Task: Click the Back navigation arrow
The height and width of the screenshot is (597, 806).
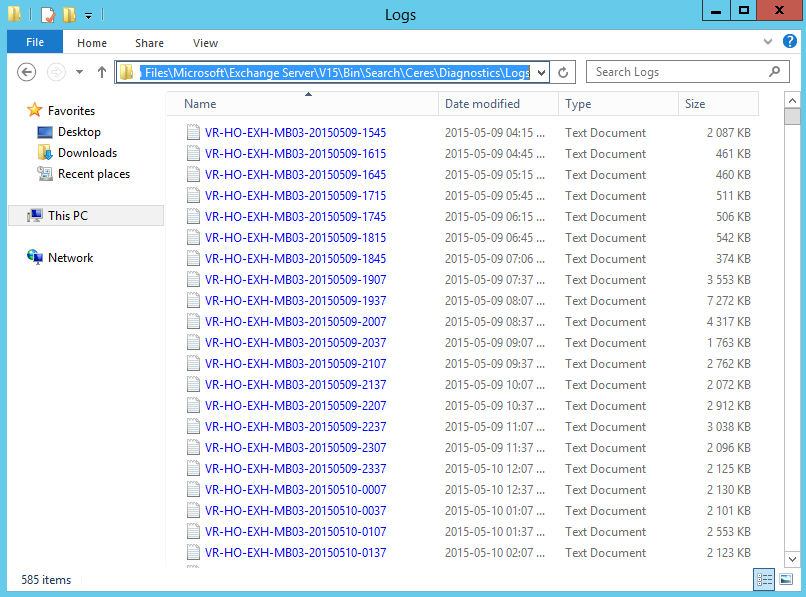Action: coord(26,72)
